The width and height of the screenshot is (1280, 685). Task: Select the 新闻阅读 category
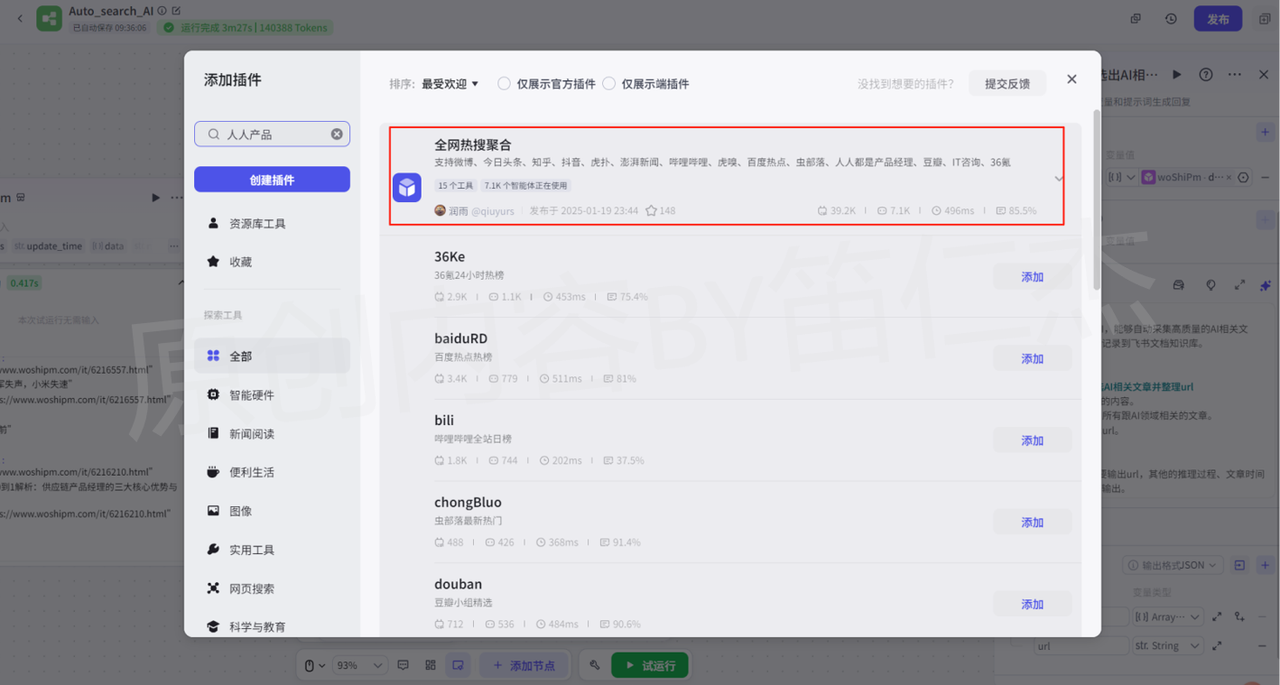coord(272,434)
